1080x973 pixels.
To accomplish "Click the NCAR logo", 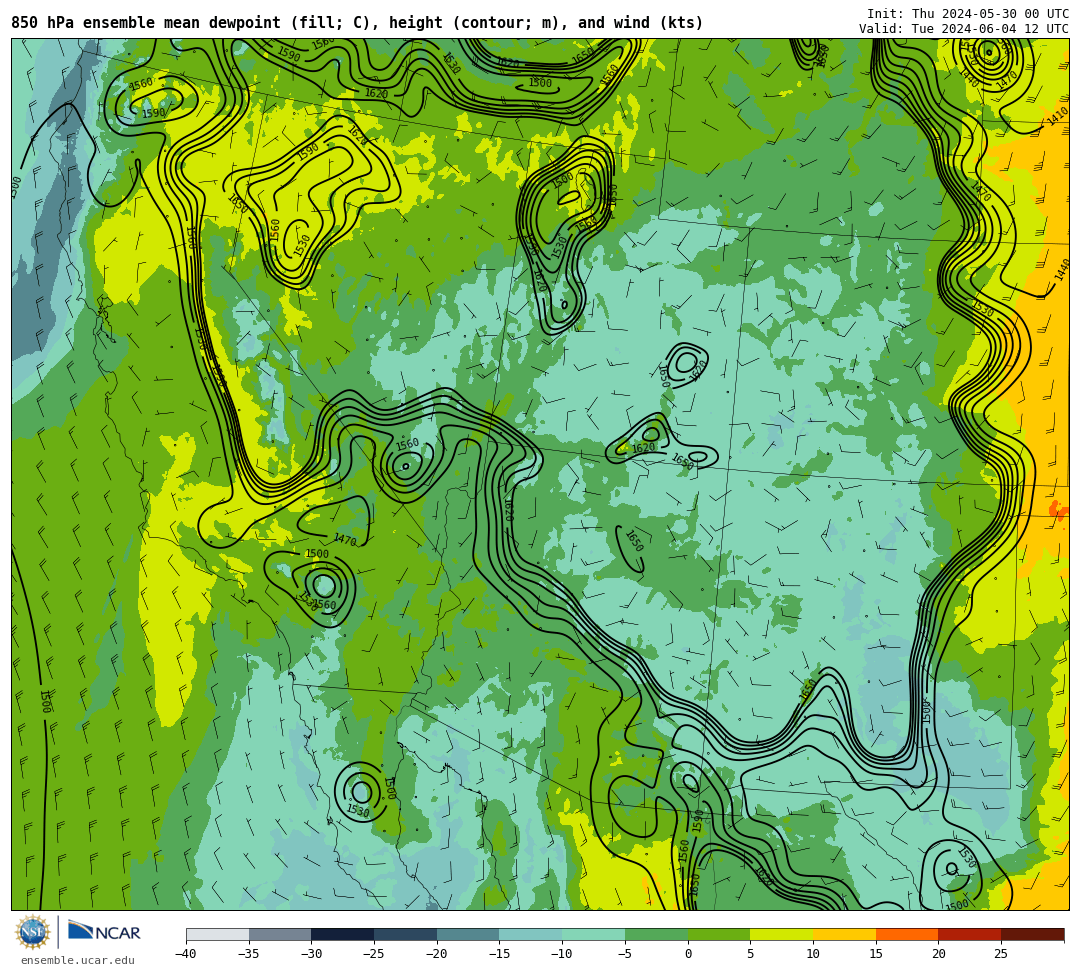I will (x=104, y=932).
